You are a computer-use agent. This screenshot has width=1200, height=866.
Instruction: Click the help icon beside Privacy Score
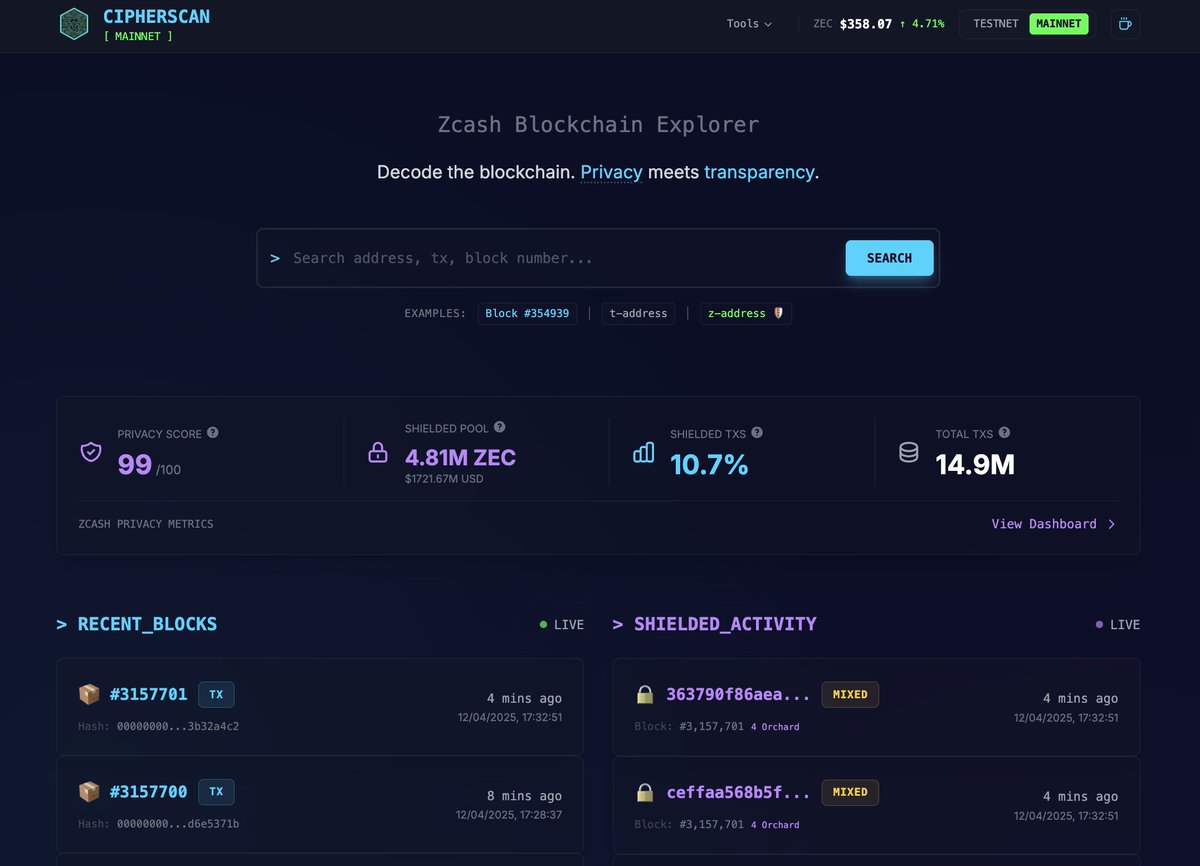tap(212, 433)
